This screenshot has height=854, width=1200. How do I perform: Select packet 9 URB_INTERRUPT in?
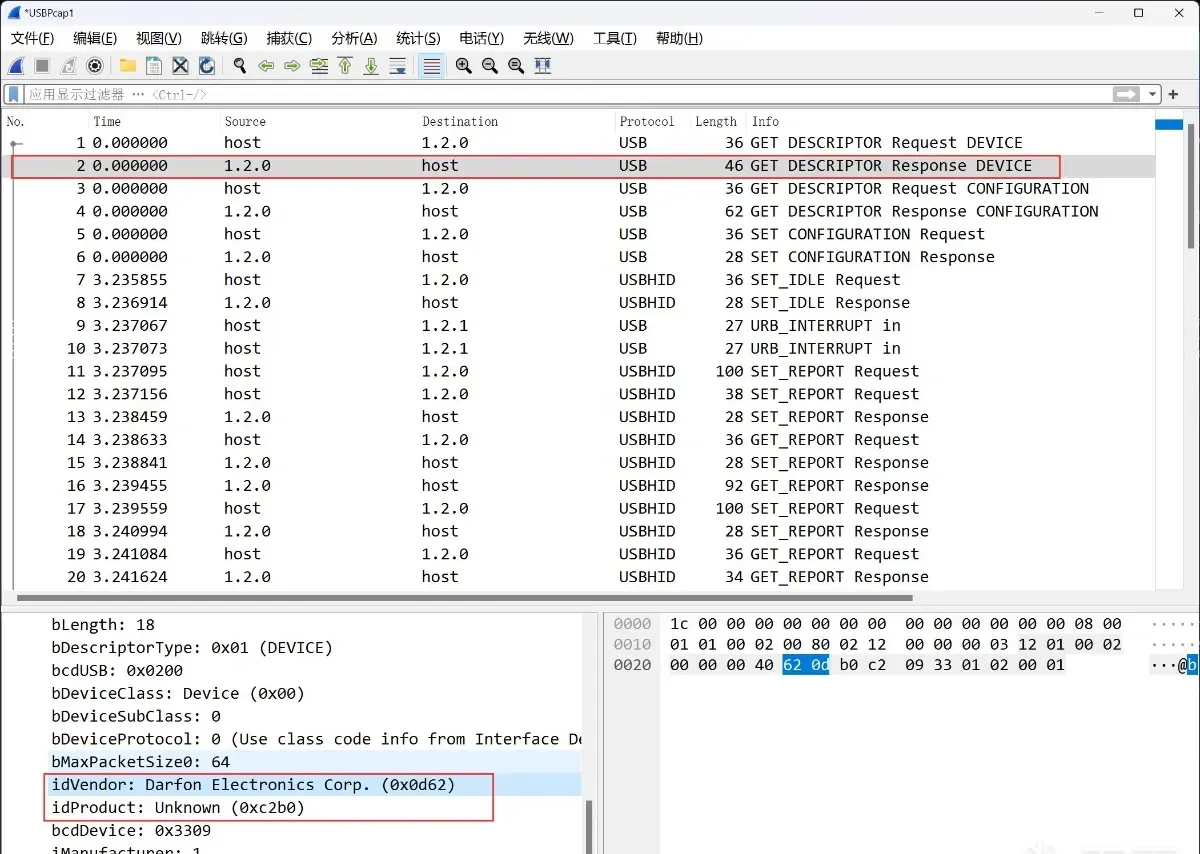coord(578,326)
